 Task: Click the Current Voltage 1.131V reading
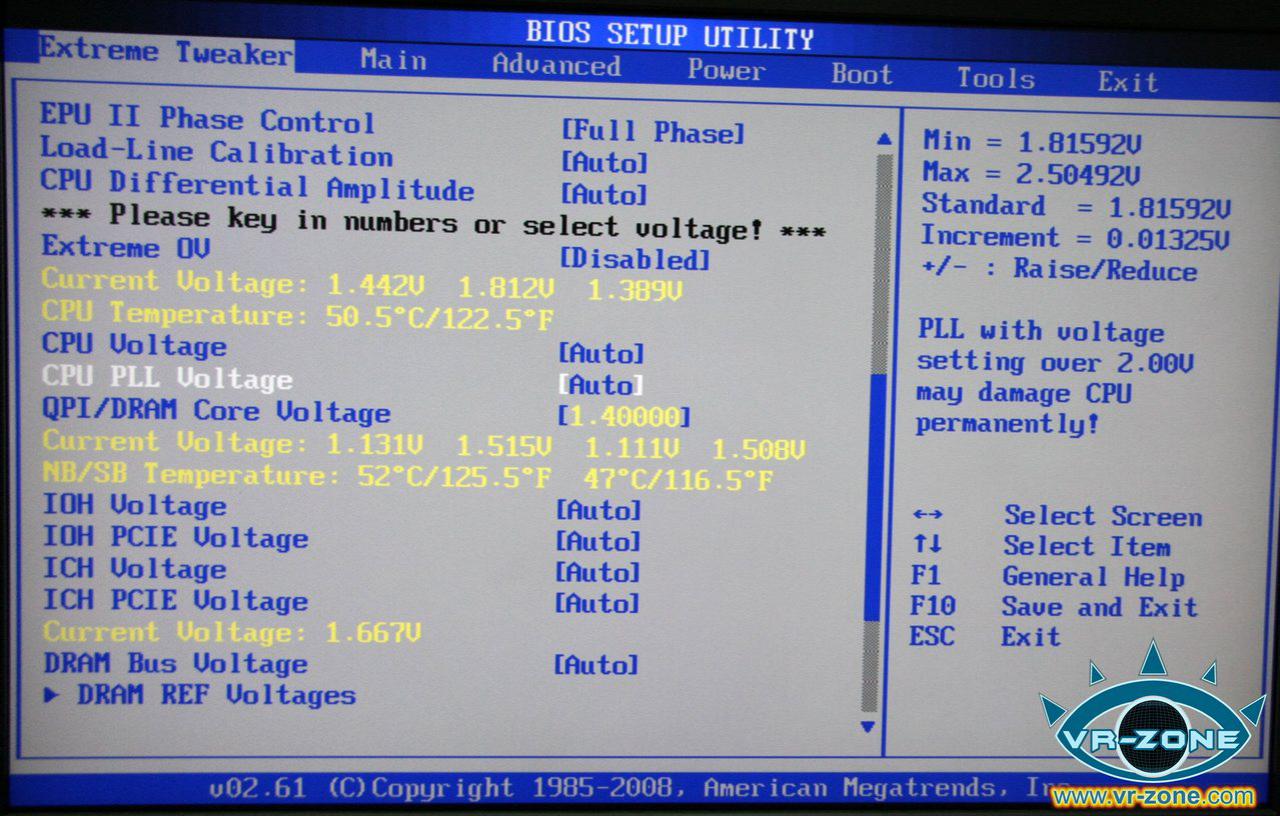click(424, 445)
